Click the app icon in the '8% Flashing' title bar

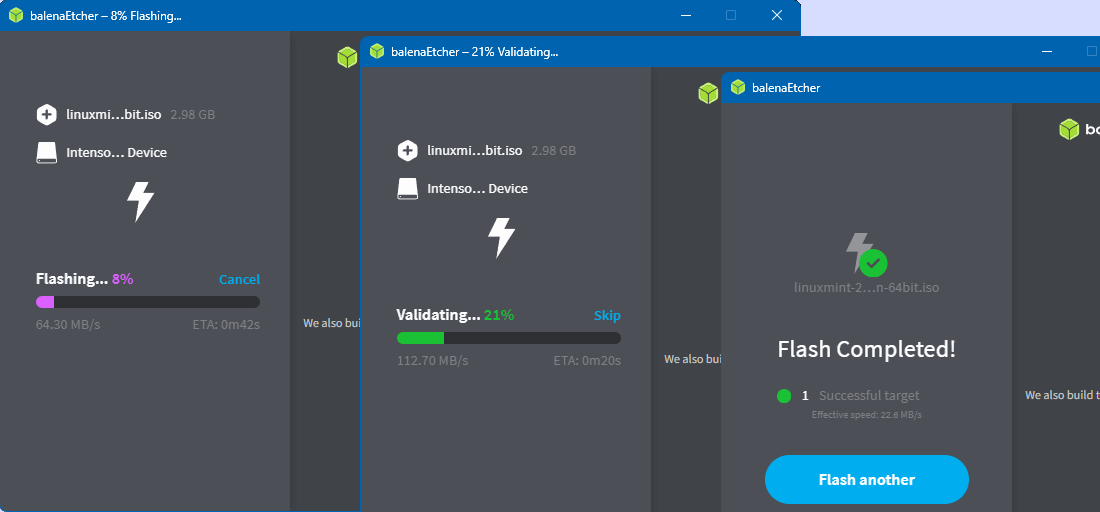pyautogui.click(x=15, y=16)
